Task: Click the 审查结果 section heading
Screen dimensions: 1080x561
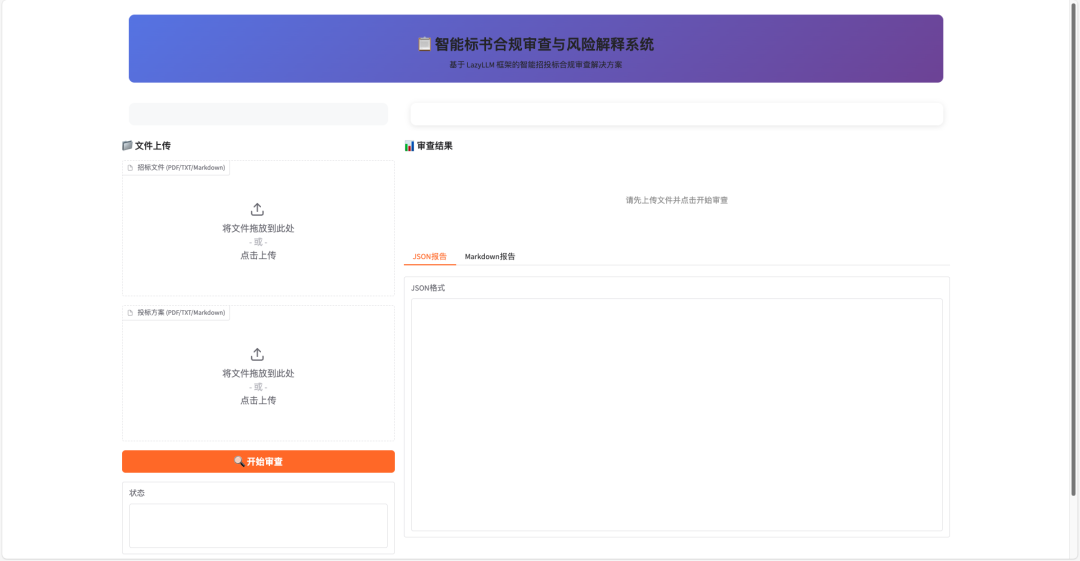Action: (x=435, y=145)
